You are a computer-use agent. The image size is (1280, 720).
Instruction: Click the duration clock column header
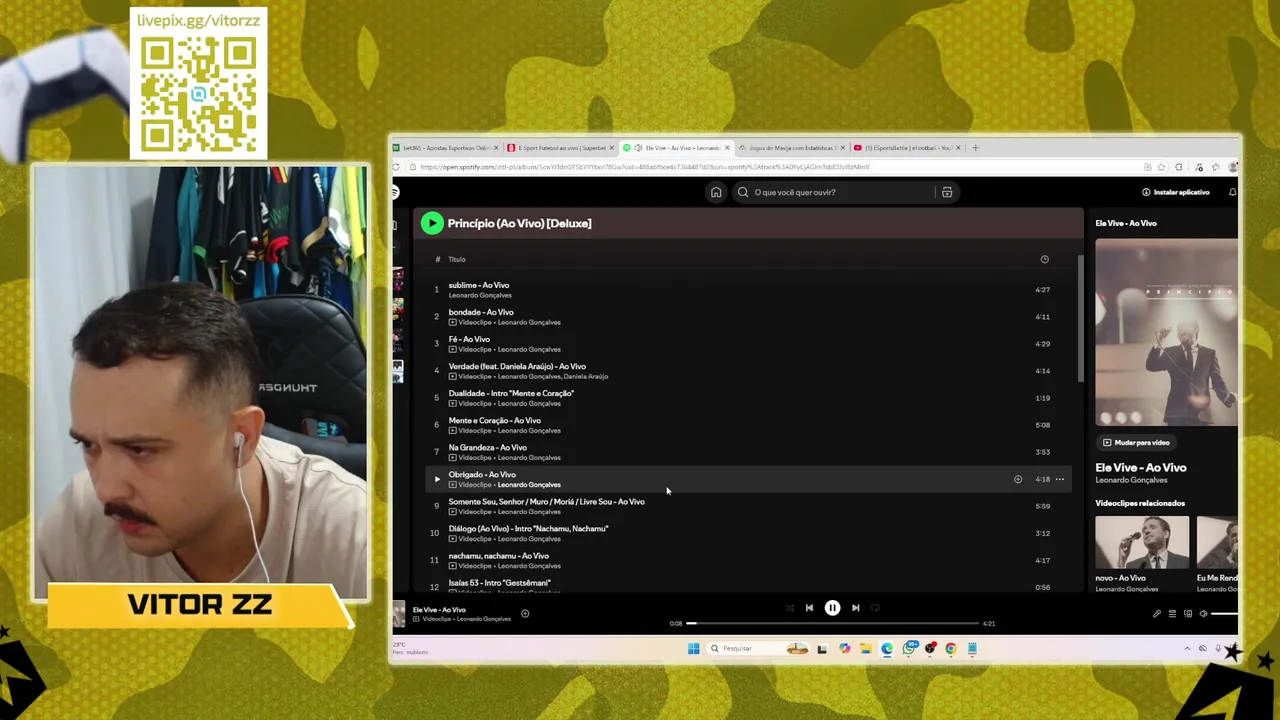[1044, 259]
